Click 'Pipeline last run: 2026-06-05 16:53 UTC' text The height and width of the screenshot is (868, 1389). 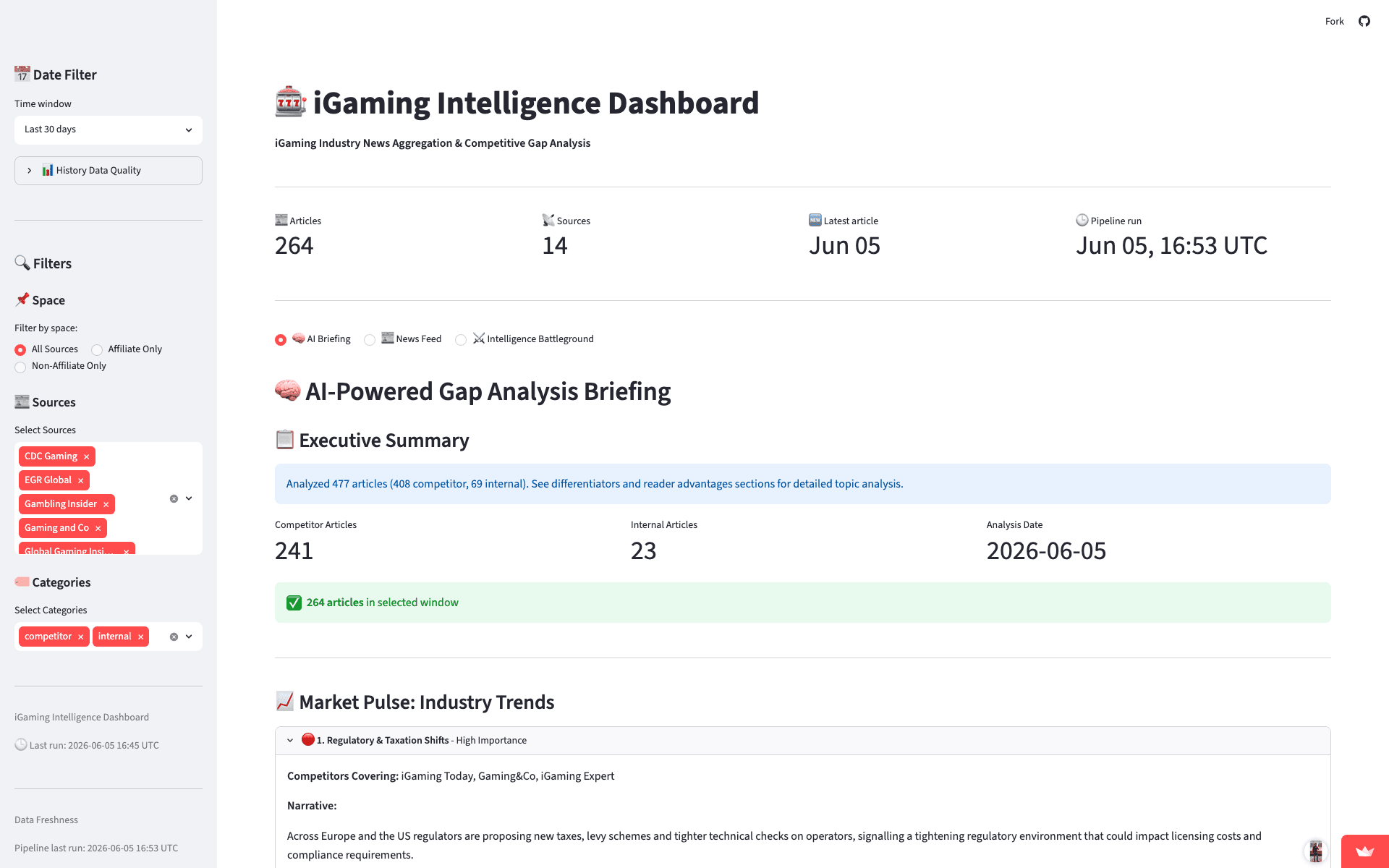tap(96, 848)
